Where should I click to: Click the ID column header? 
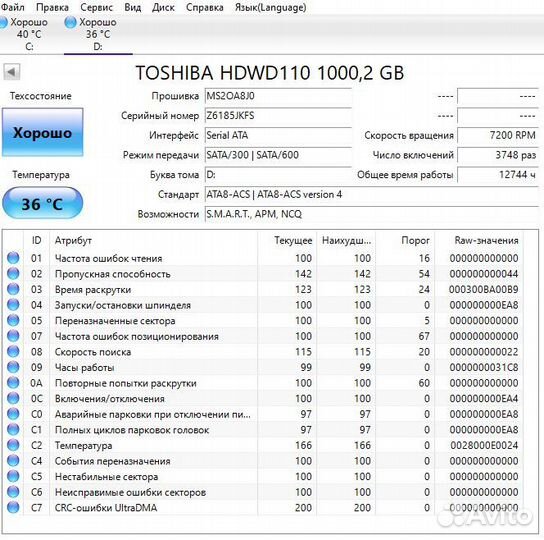[x=36, y=240]
